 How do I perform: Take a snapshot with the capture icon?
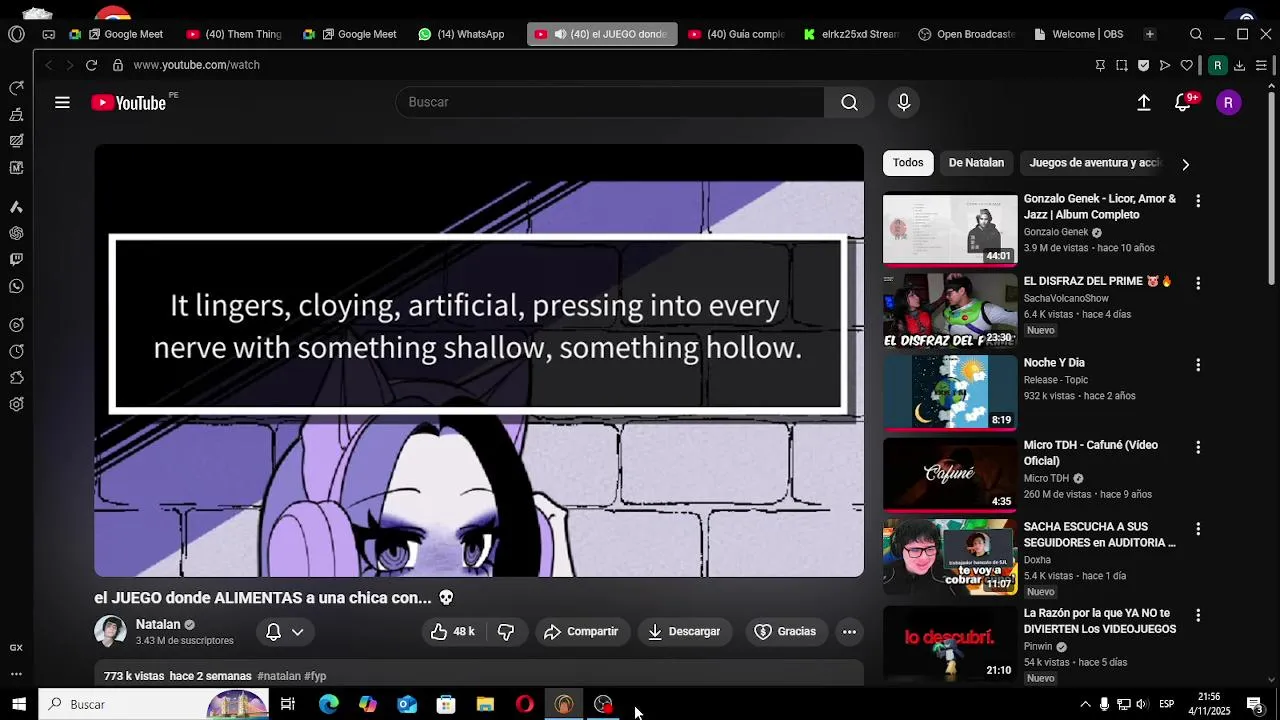pos(1122,65)
